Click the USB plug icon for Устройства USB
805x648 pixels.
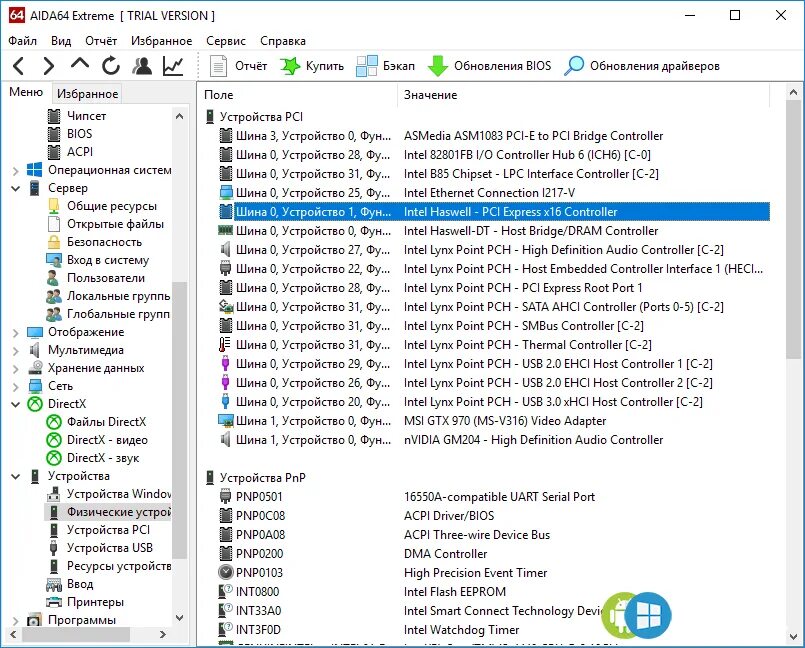point(54,548)
